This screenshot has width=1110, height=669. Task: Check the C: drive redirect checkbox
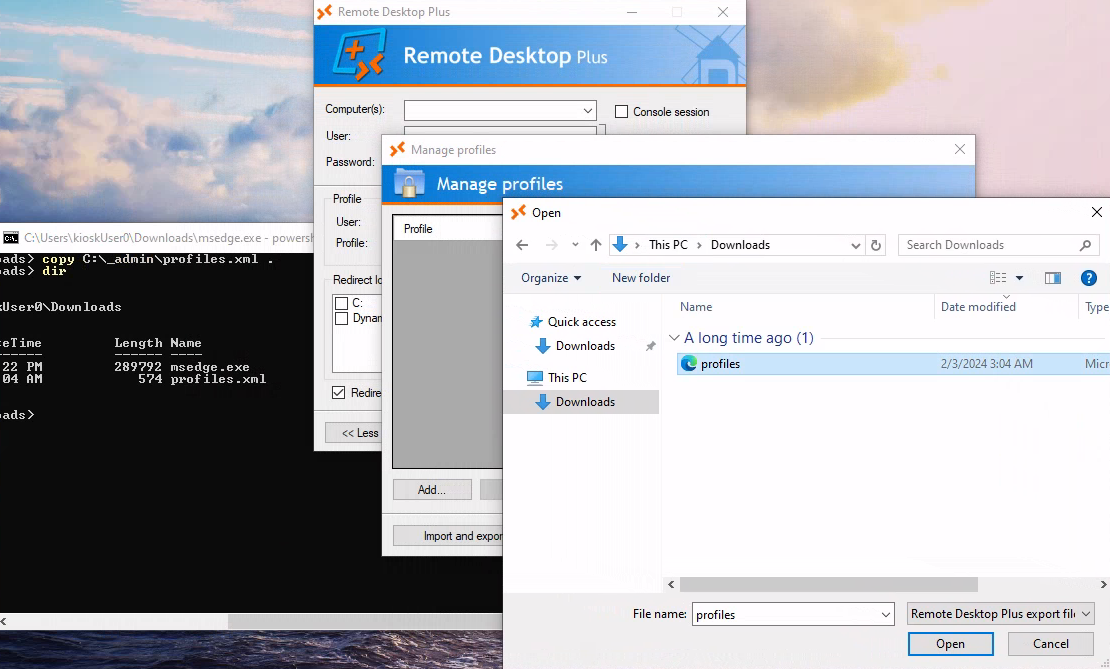pos(341,304)
